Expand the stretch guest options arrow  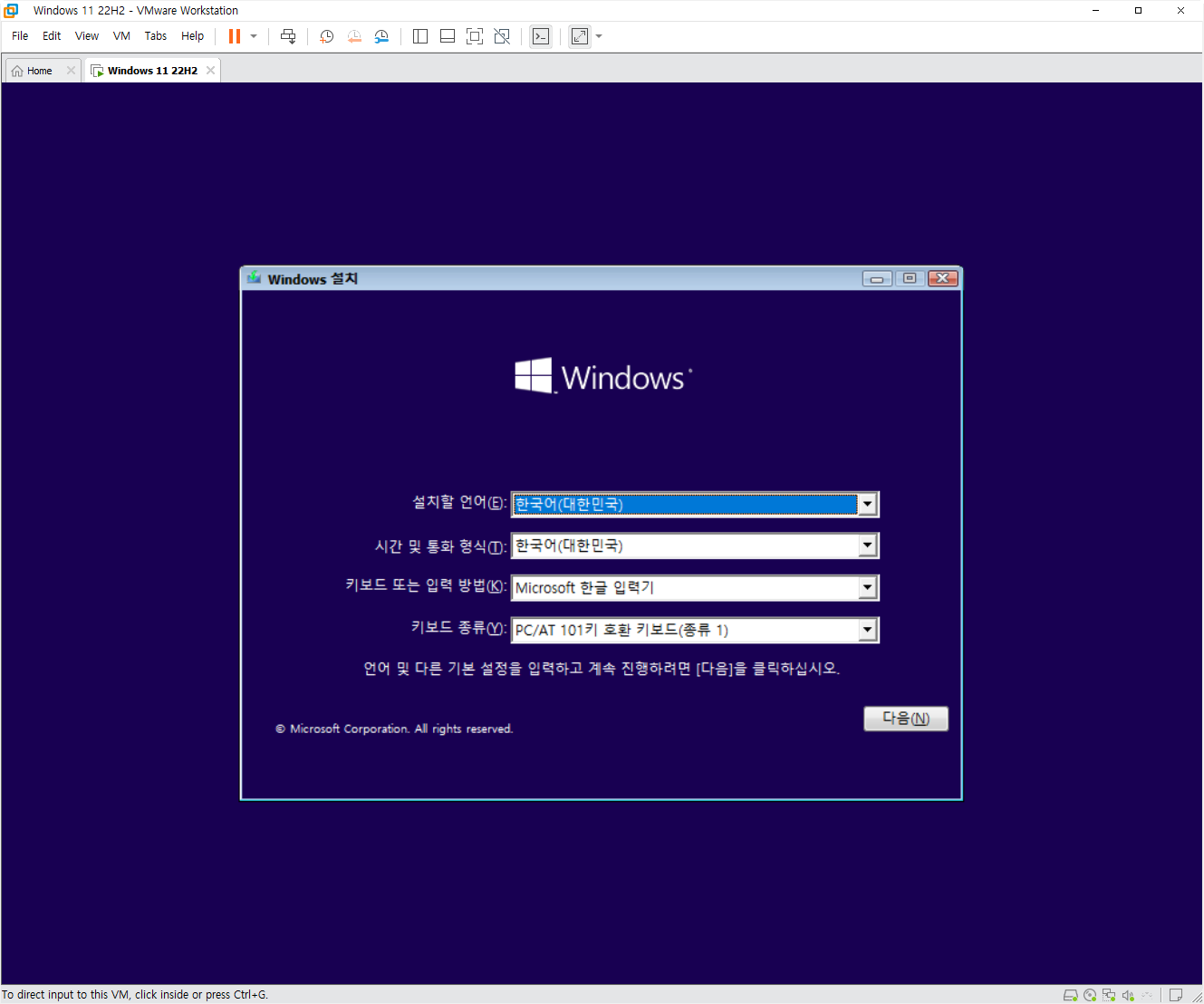click(599, 36)
